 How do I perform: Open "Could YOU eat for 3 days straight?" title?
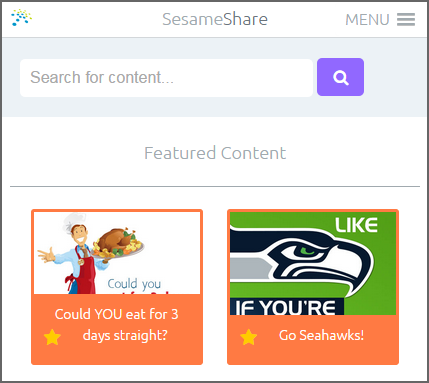tap(117, 325)
